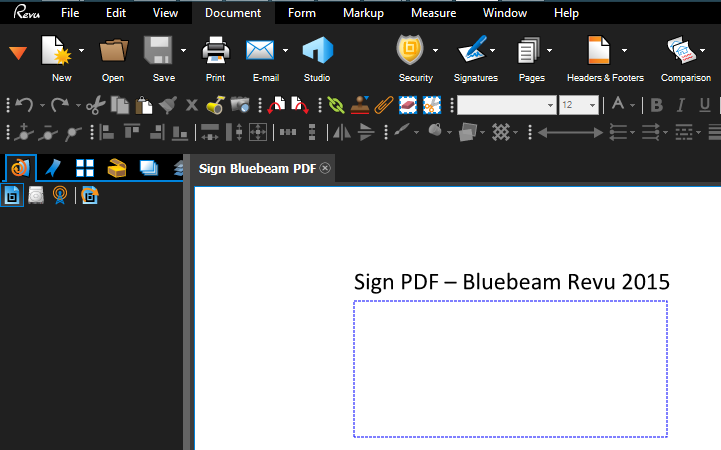Select the Snapshot camera tool
Screen dimensions: 721x450
[240, 105]
